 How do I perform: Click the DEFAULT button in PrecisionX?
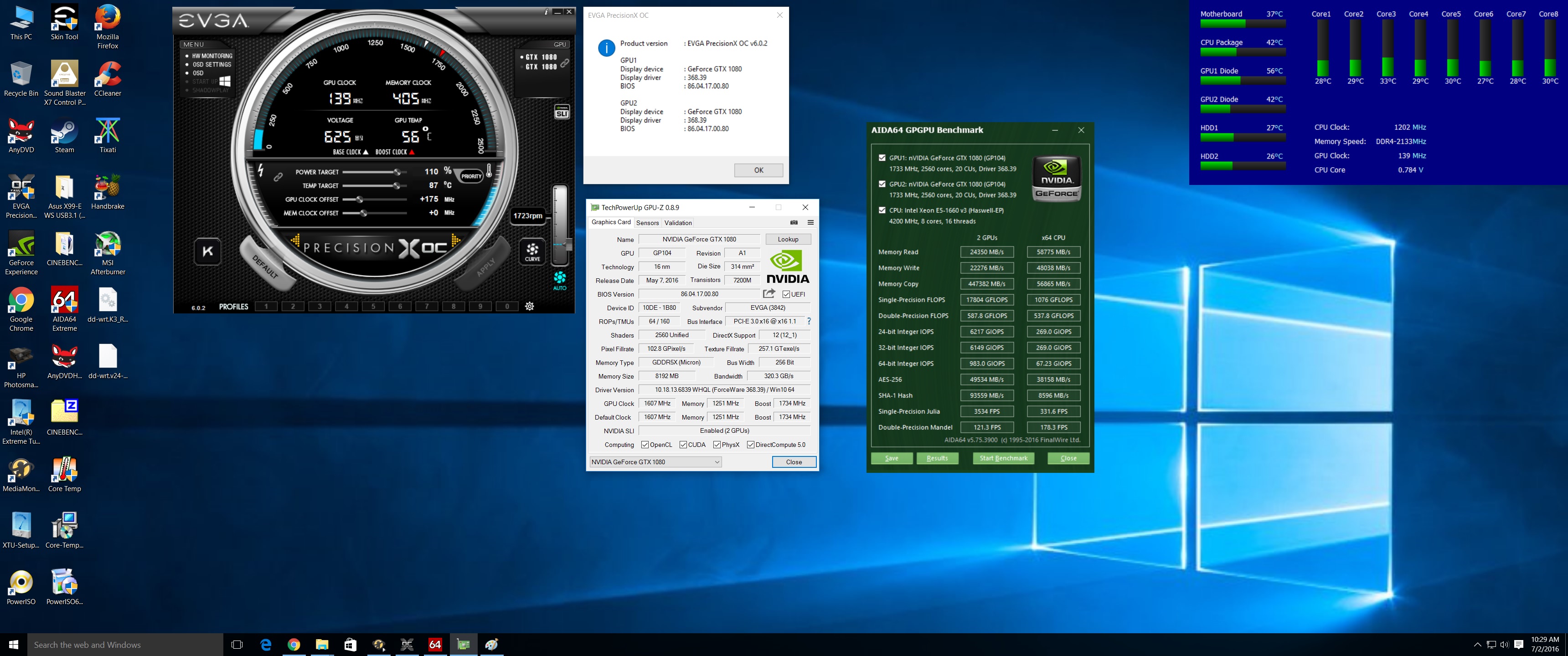265,267
